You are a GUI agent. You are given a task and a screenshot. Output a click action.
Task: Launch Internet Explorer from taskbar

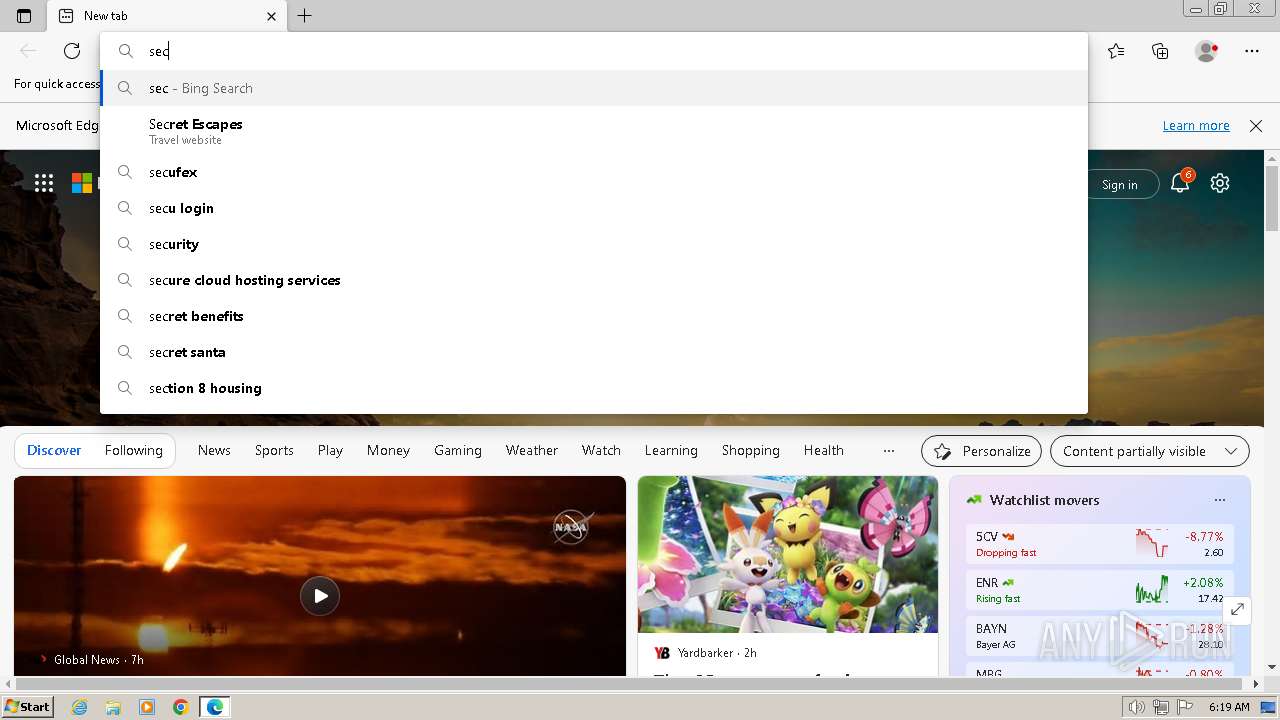coord(80,707)
